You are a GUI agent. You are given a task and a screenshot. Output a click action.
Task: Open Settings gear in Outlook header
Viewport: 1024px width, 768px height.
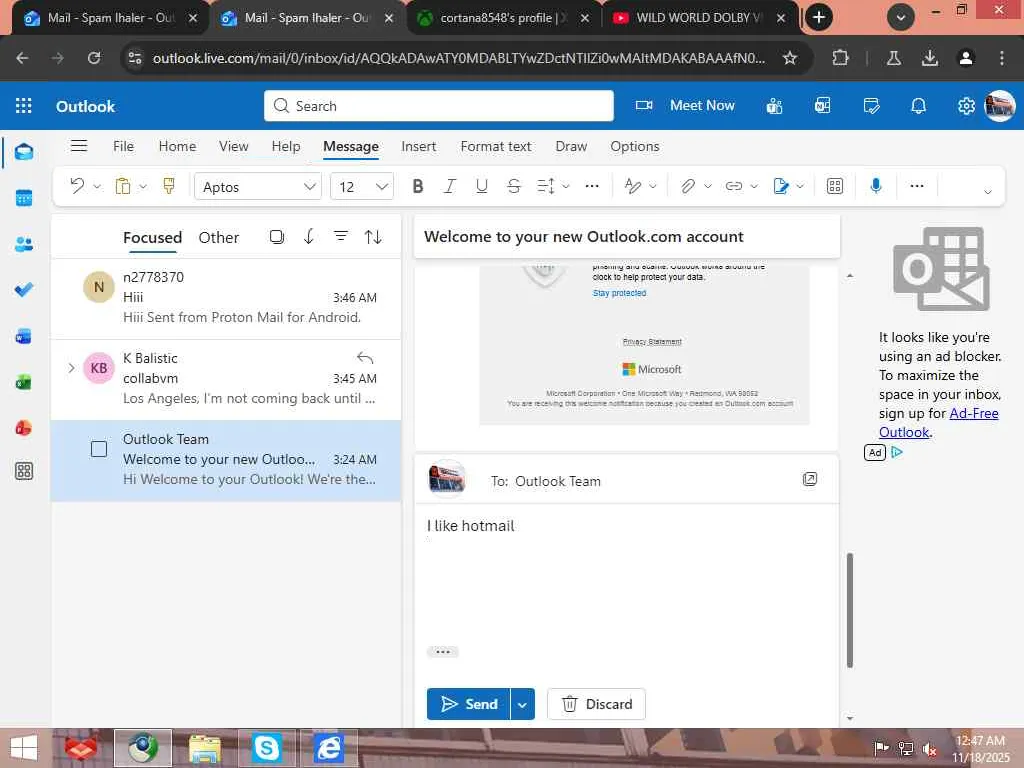966,106
